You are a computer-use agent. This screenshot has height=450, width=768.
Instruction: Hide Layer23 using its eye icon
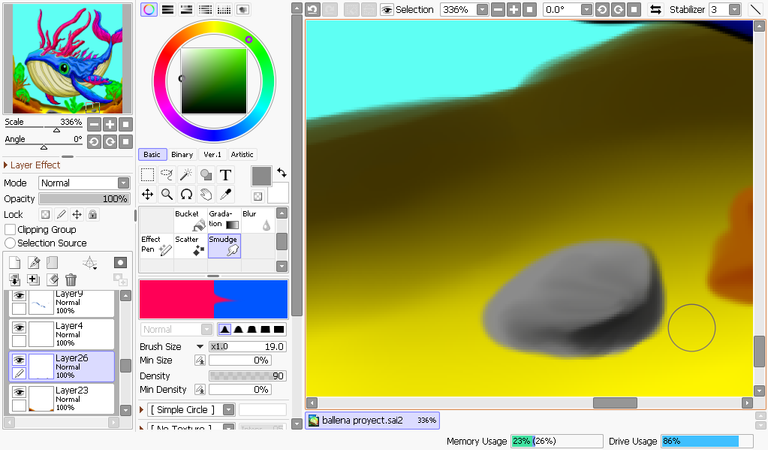[19, 392]
